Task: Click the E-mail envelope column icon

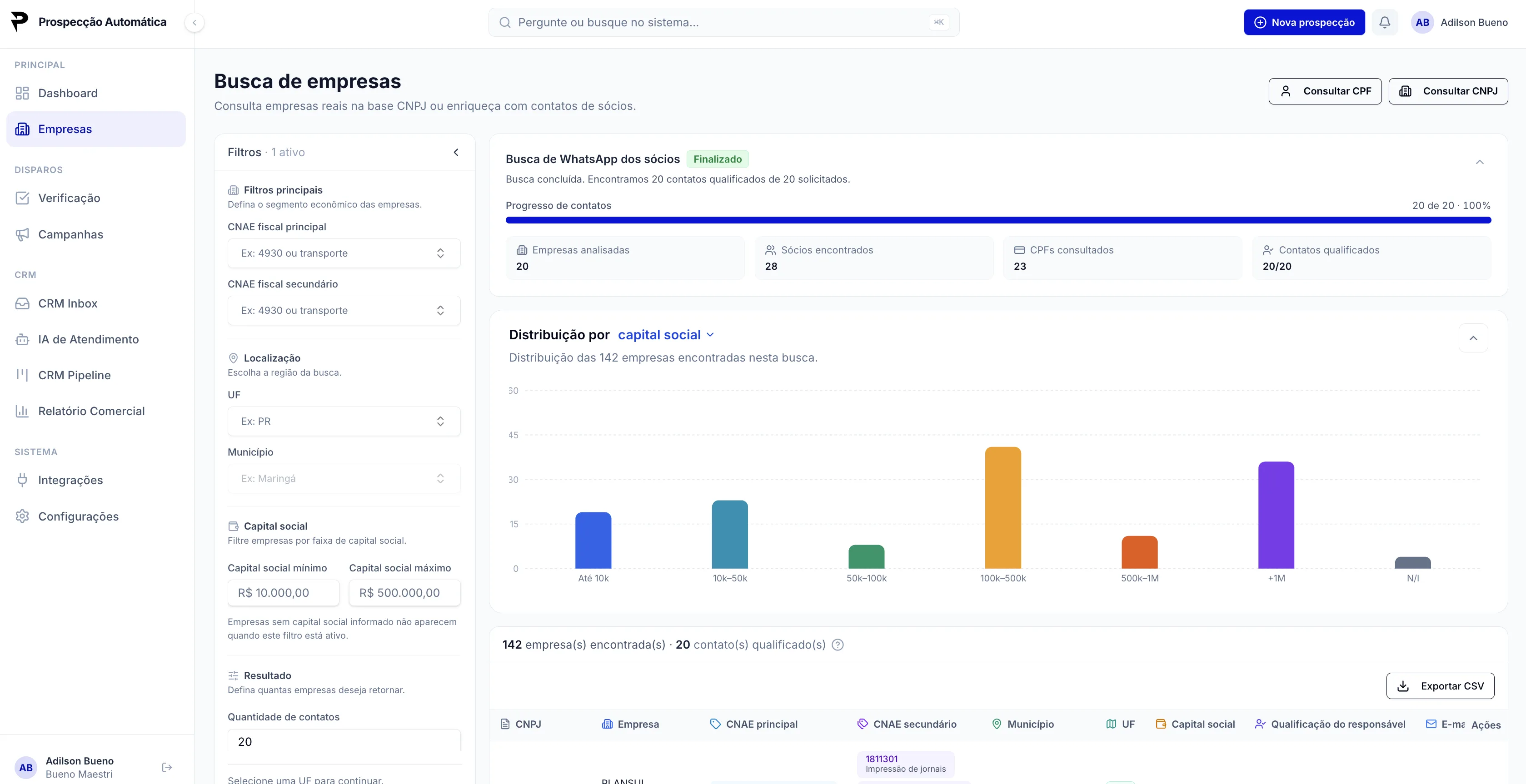Action: coord(1431,724)
